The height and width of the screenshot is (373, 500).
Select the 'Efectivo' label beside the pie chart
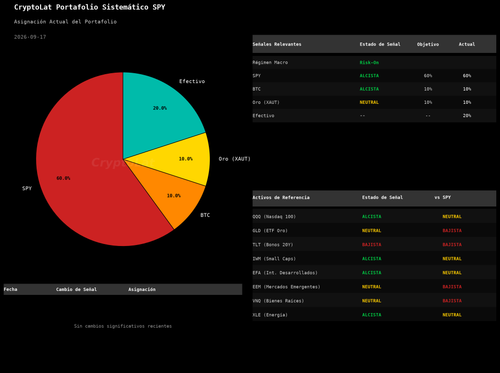coord(192,81)
